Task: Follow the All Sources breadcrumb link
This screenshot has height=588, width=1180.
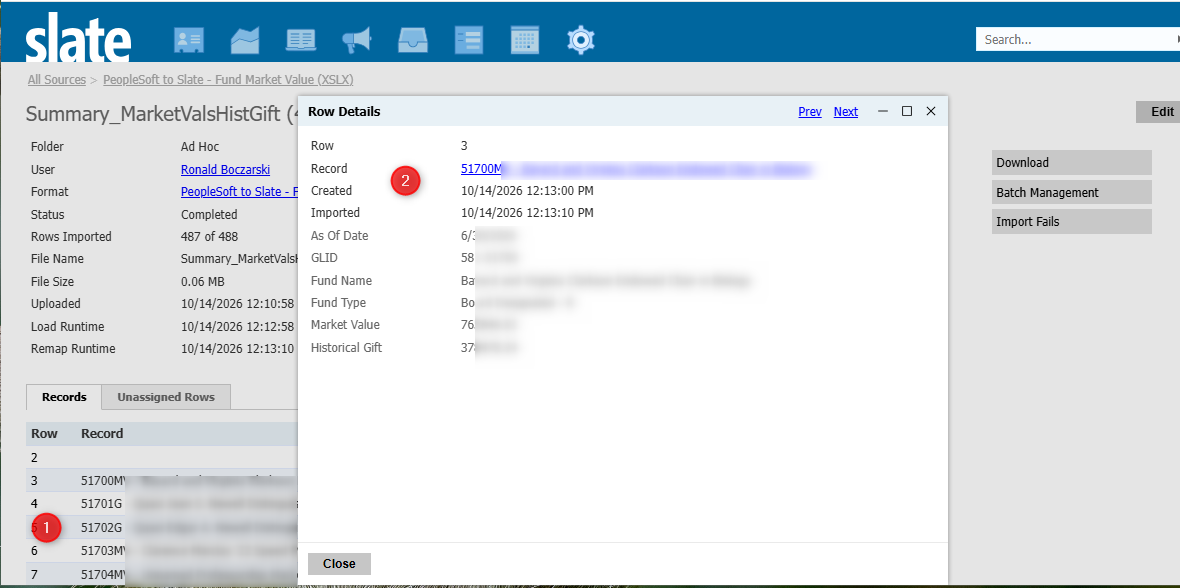Action: 56,79
